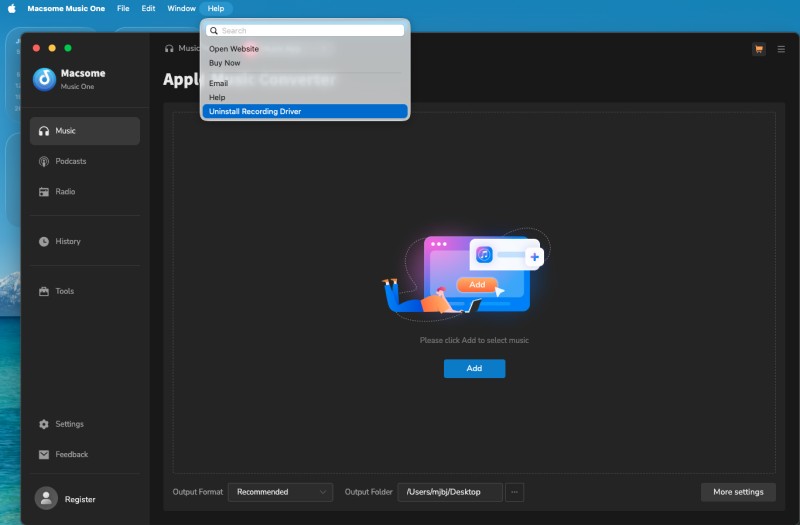Open the Edit menu
The width and height of the screenshot is (800, 525).
tap(148, 8)
